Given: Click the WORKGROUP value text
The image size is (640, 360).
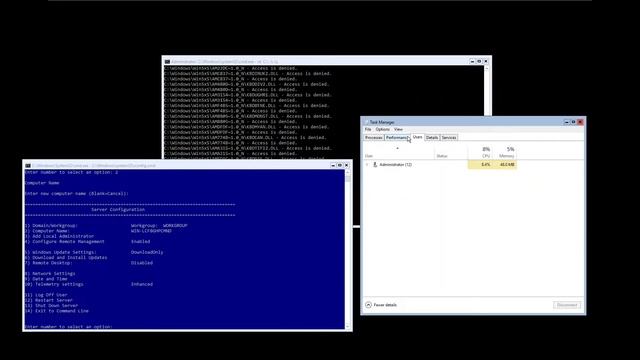Looking at the screenshot, I should 175,225.
